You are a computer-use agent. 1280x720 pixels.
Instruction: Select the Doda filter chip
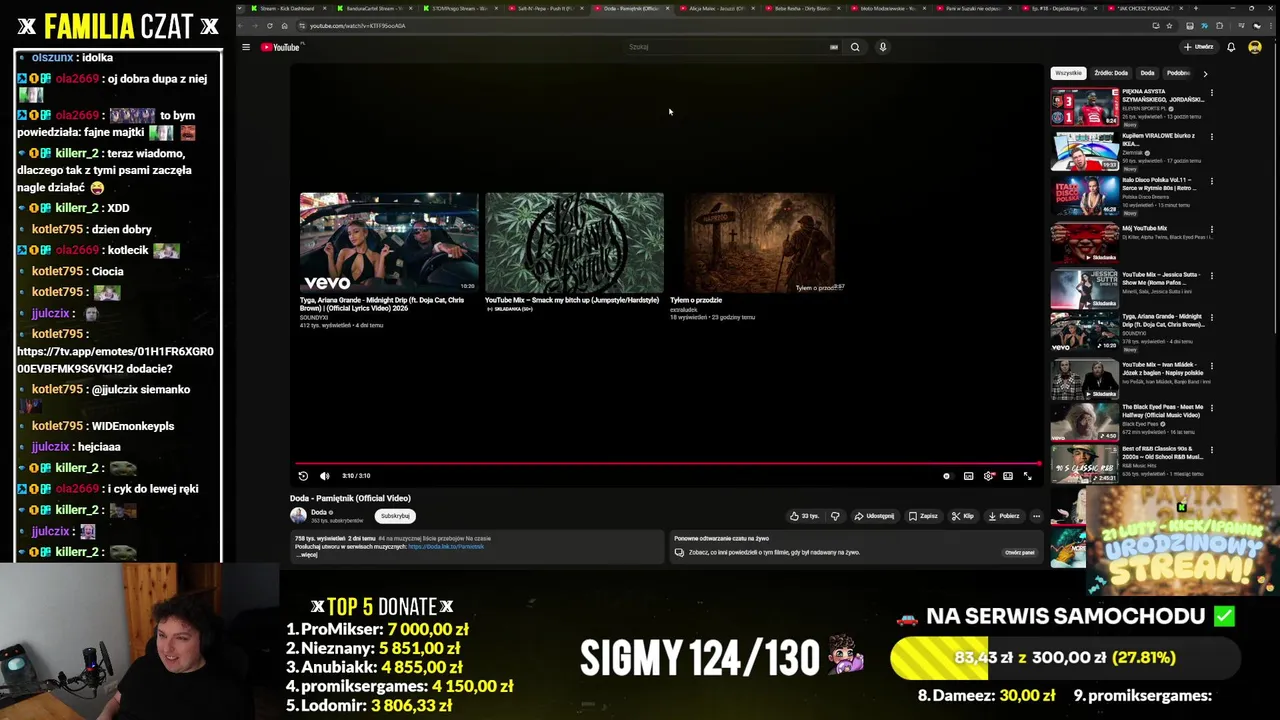[1147, 73]
